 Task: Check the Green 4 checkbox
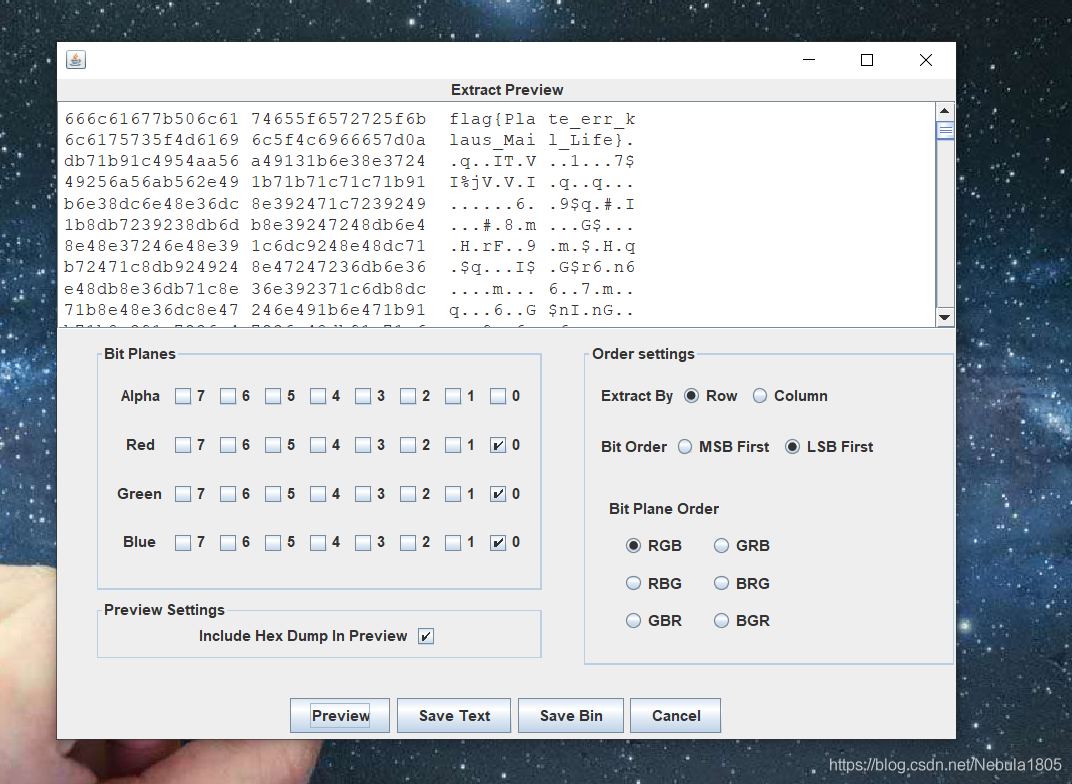[318, 494]
